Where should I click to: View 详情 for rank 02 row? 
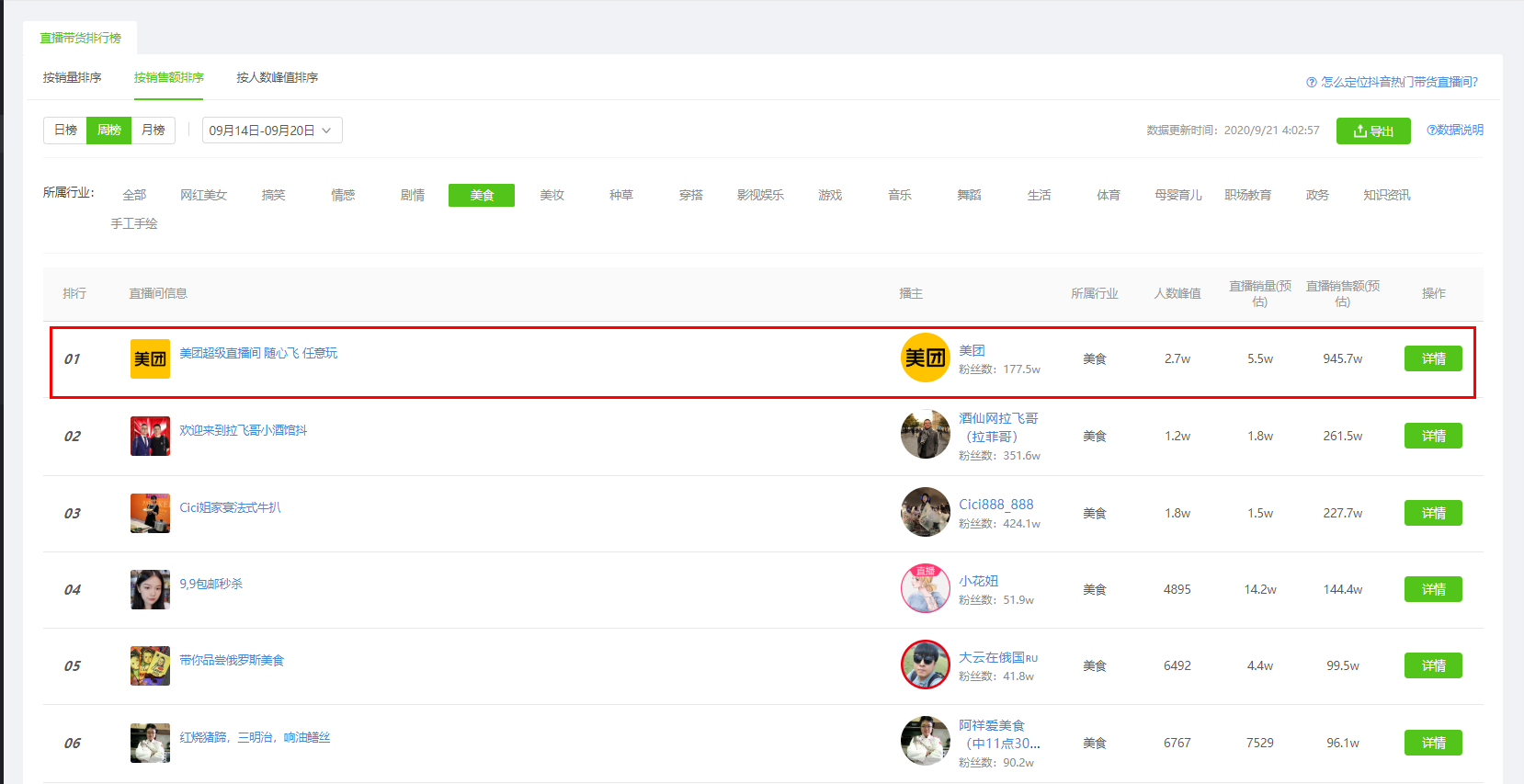[x=1433, y=436]
